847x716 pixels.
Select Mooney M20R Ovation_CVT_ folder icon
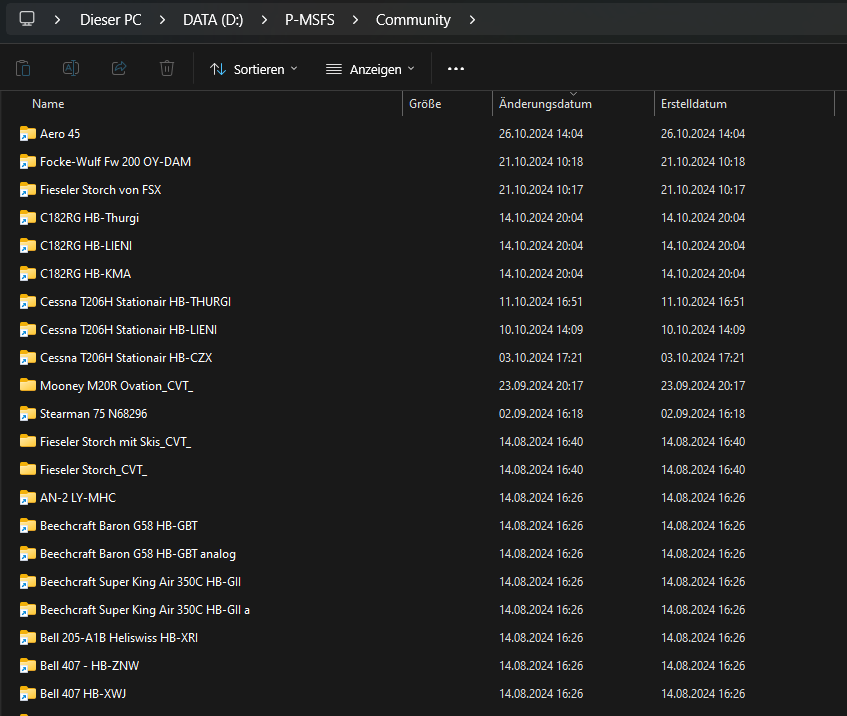(x=28, y=385)
